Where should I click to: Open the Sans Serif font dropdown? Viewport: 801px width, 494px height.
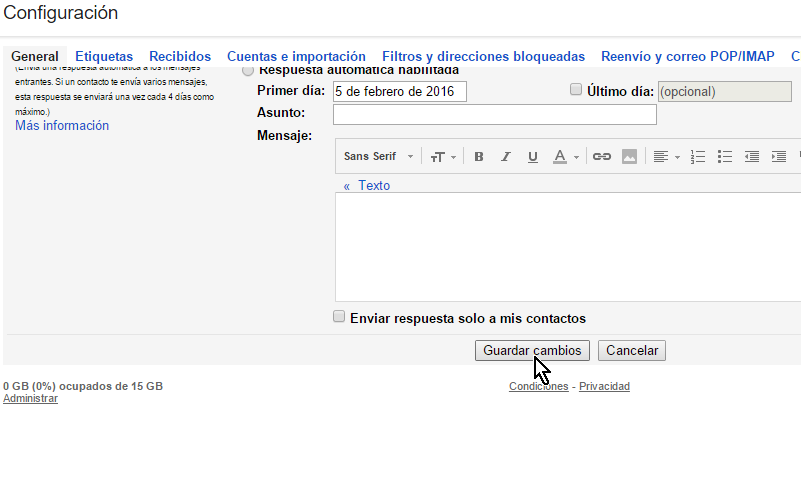[378, 156]
